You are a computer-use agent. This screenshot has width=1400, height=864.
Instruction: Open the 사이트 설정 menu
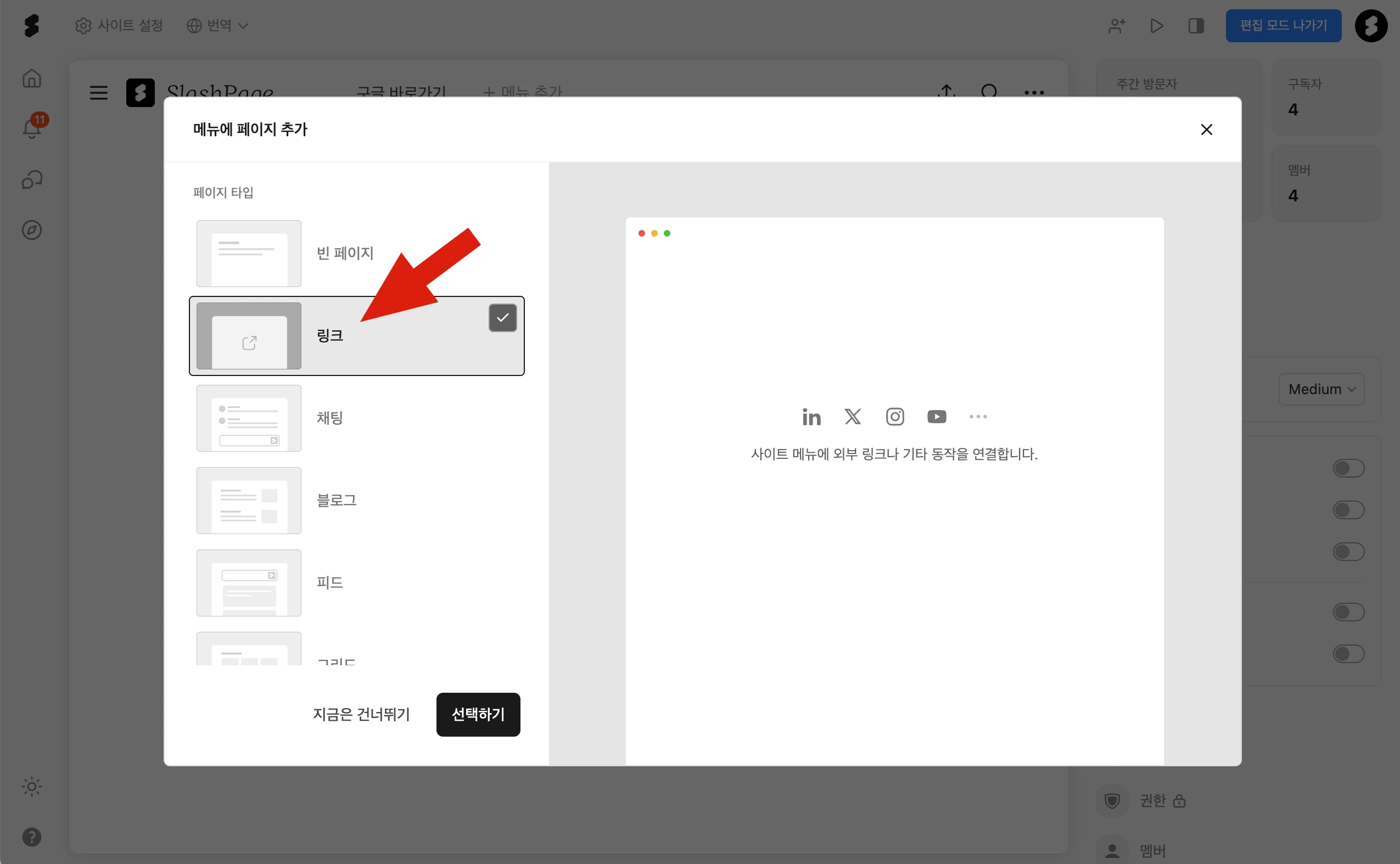click(x=120, y=26)
